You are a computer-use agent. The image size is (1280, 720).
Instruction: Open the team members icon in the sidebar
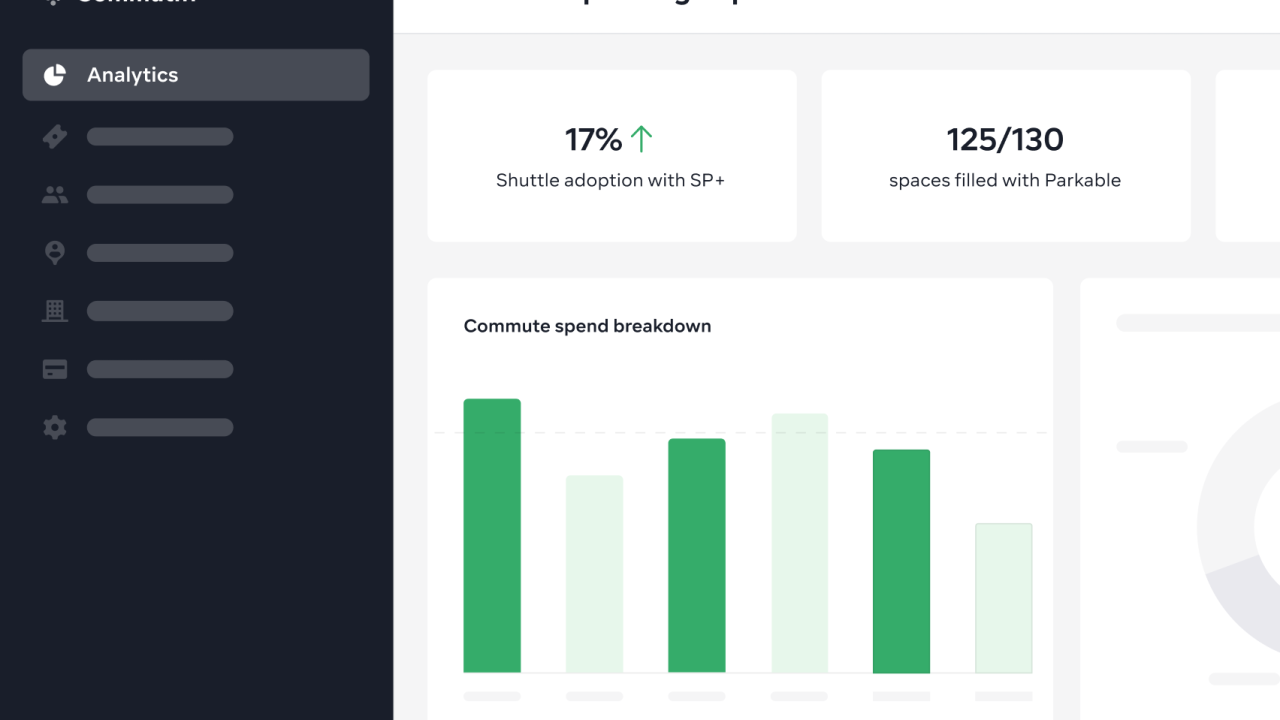click(55, 194)
